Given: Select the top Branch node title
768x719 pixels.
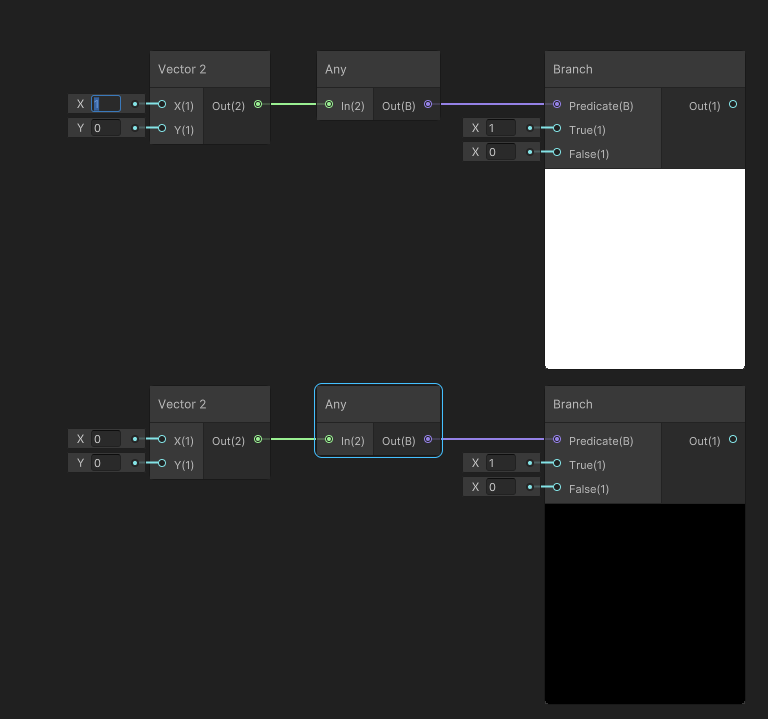Looking at the screenshot, I should (573, 69).
